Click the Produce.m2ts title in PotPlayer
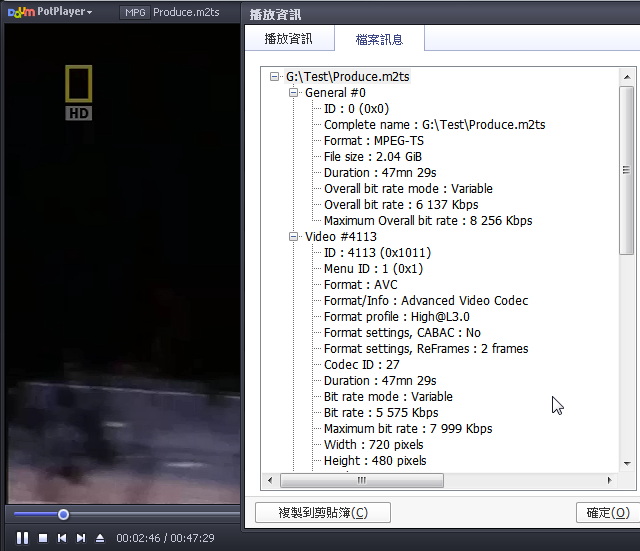640x551 pixels. [186, 12]
